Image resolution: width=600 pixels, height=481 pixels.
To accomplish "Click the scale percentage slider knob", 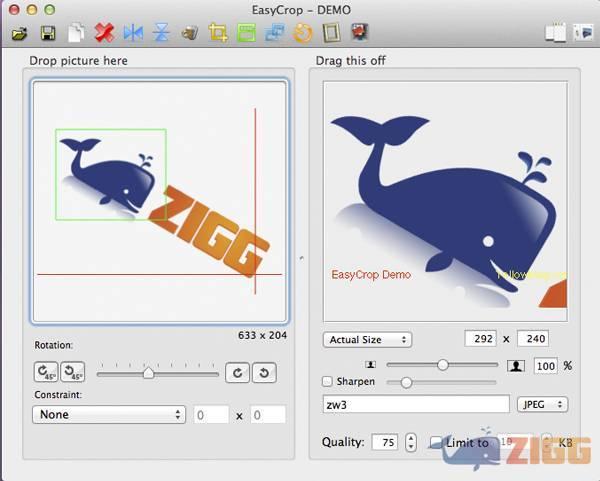I will (443, 365).
